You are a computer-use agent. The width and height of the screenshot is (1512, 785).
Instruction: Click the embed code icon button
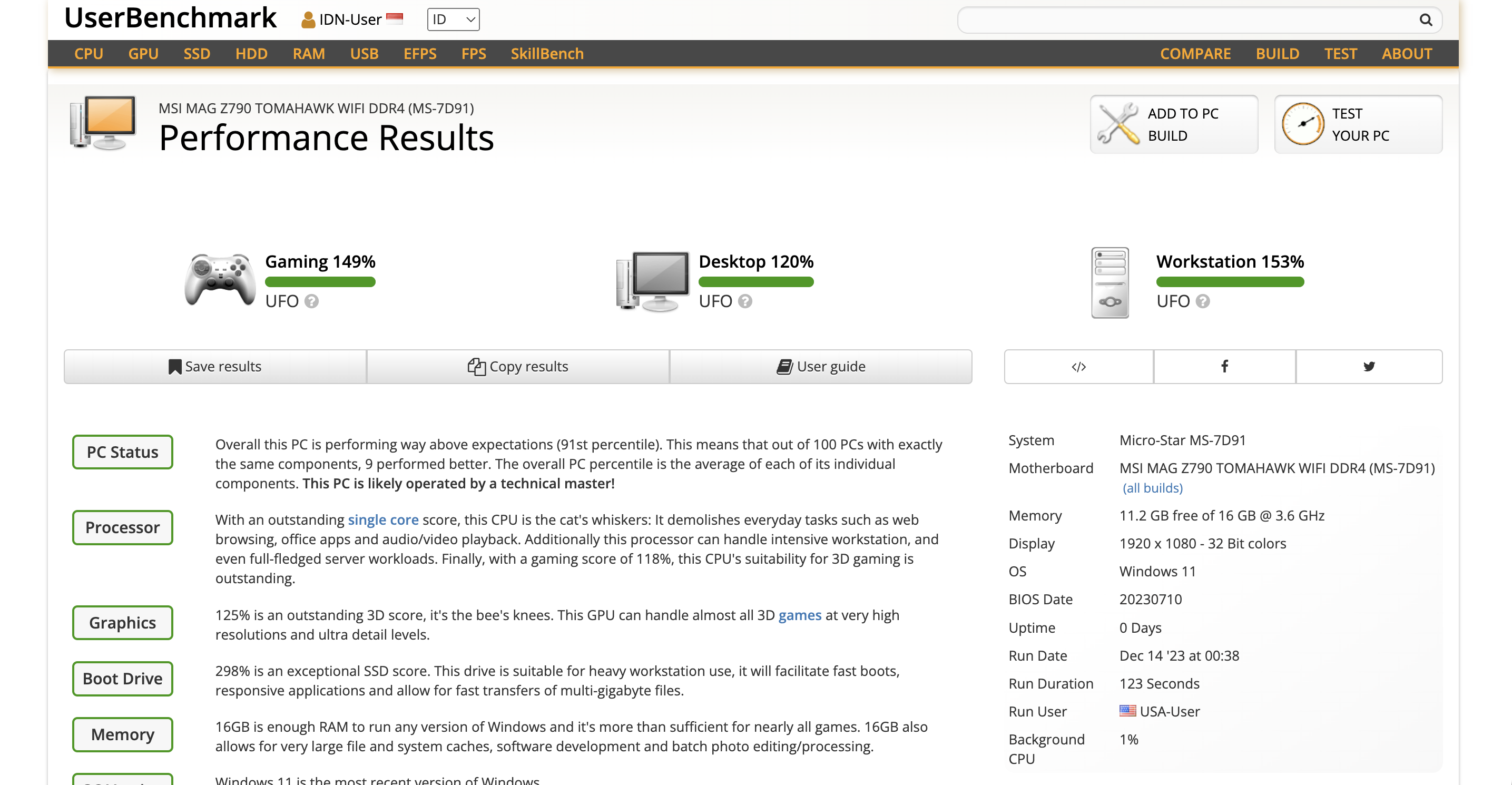click(x=1078, y=366)
